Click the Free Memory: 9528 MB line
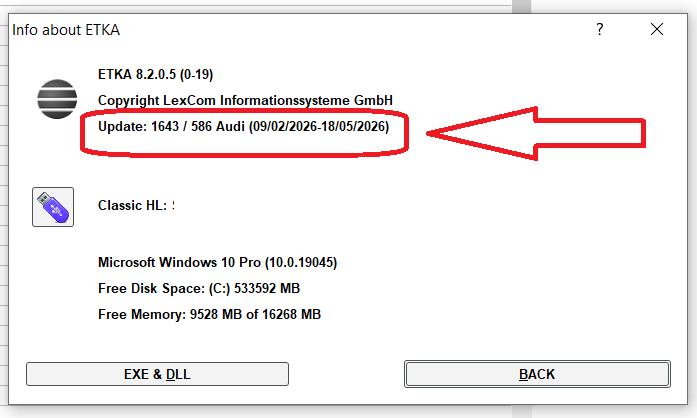 tap(209, 314)
